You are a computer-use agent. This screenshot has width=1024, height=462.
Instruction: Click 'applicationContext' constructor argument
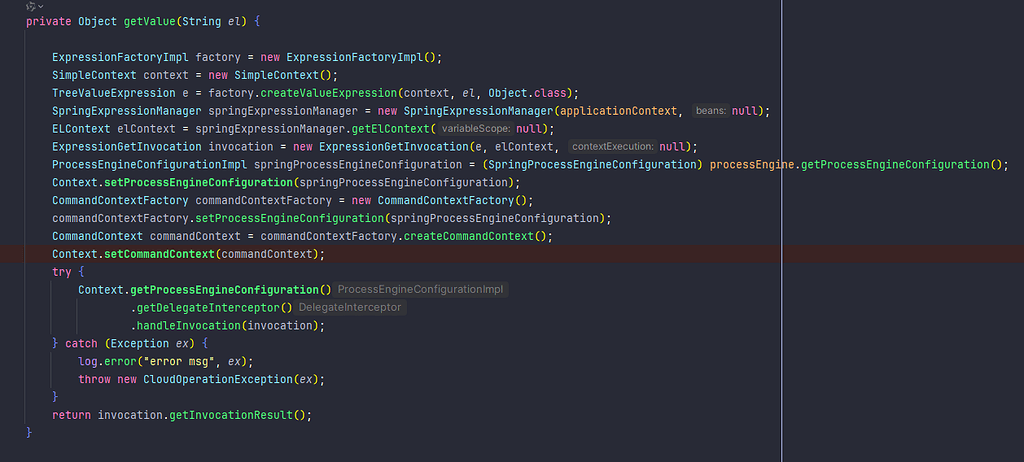pyautogui.click(x=619, y=111)
